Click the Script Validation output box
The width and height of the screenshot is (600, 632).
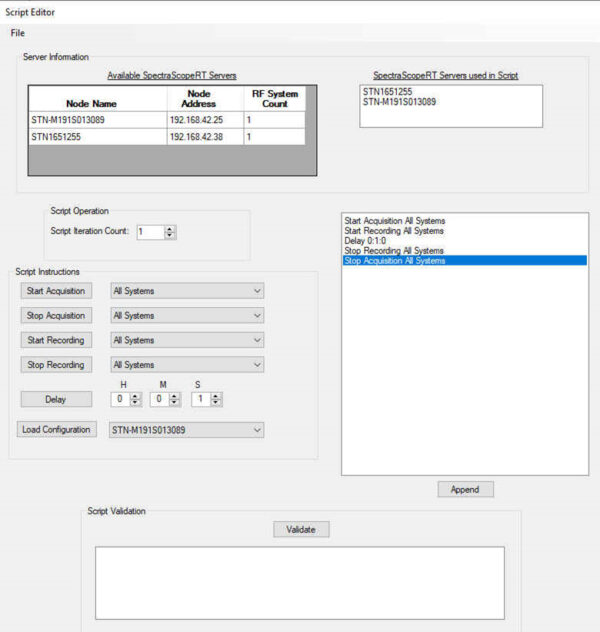299,583
